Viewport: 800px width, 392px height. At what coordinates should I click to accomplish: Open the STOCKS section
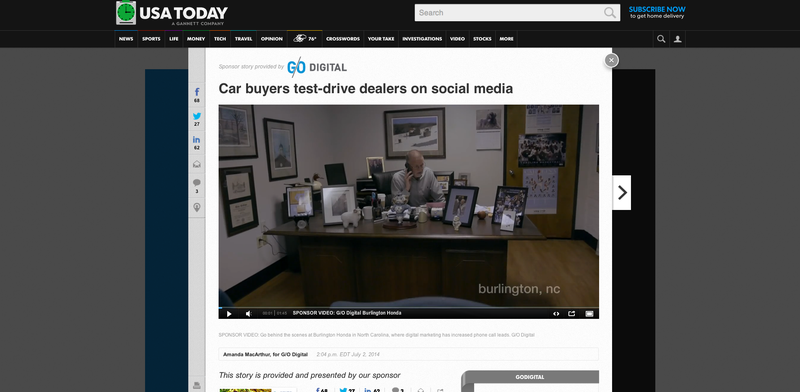point(482,39)
